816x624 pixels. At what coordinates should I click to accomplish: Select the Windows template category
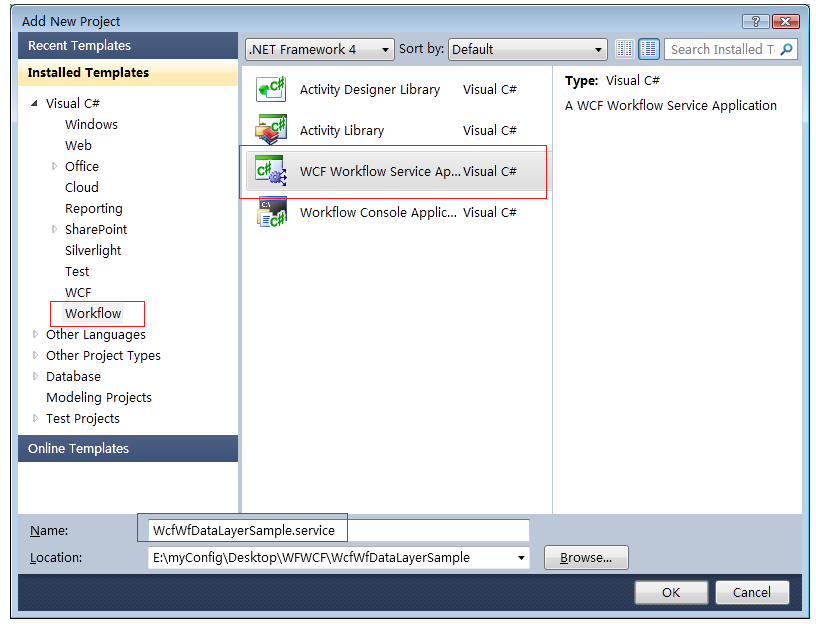pyautogui.click(x=91, y=124)
